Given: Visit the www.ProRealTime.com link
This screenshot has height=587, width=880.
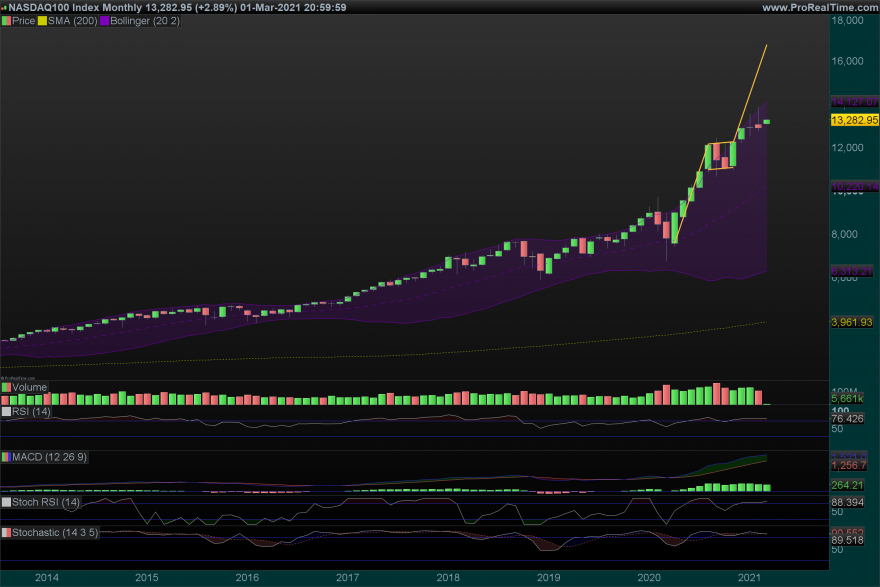Looking at the screenshot, I should point(820,7).
